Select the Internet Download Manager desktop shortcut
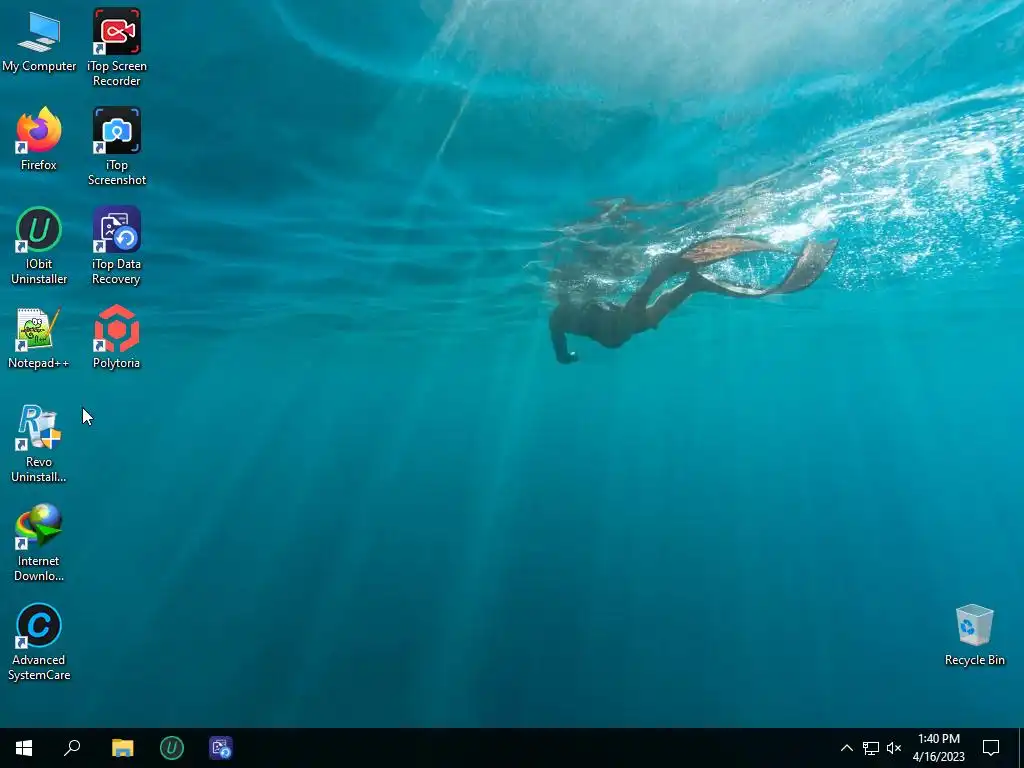The width and height of the screenshot is (1024, 768). [x=39, y=542]
